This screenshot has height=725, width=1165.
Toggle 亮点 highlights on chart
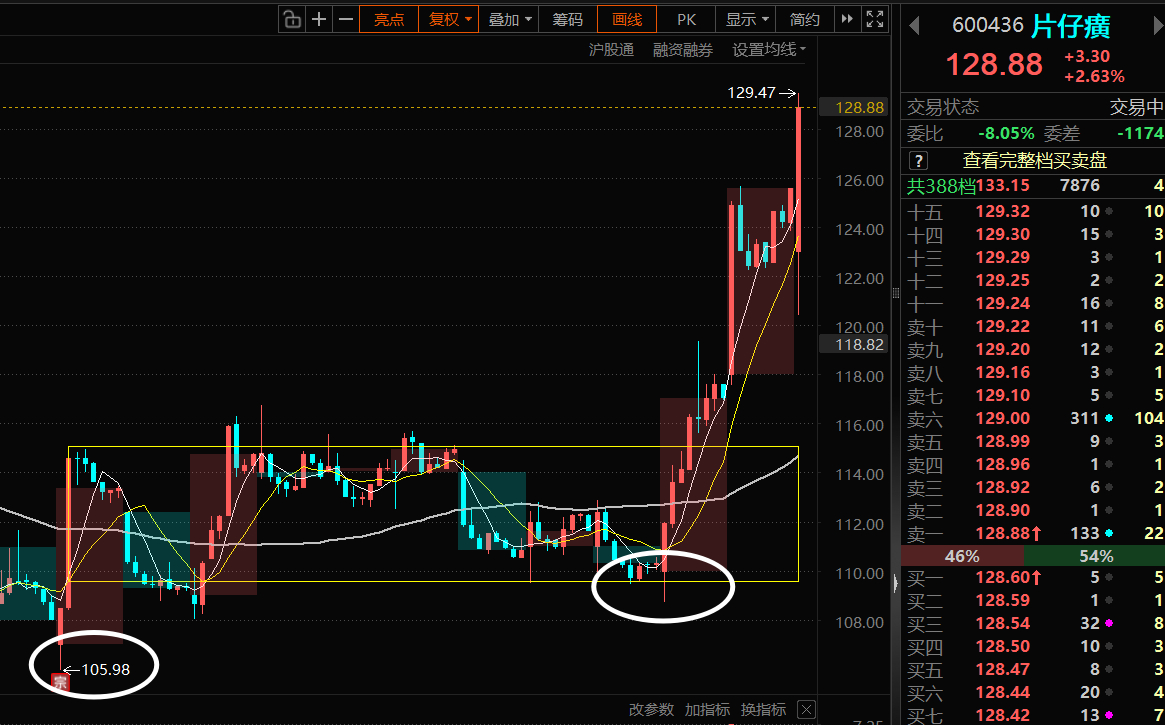(389, 19)
